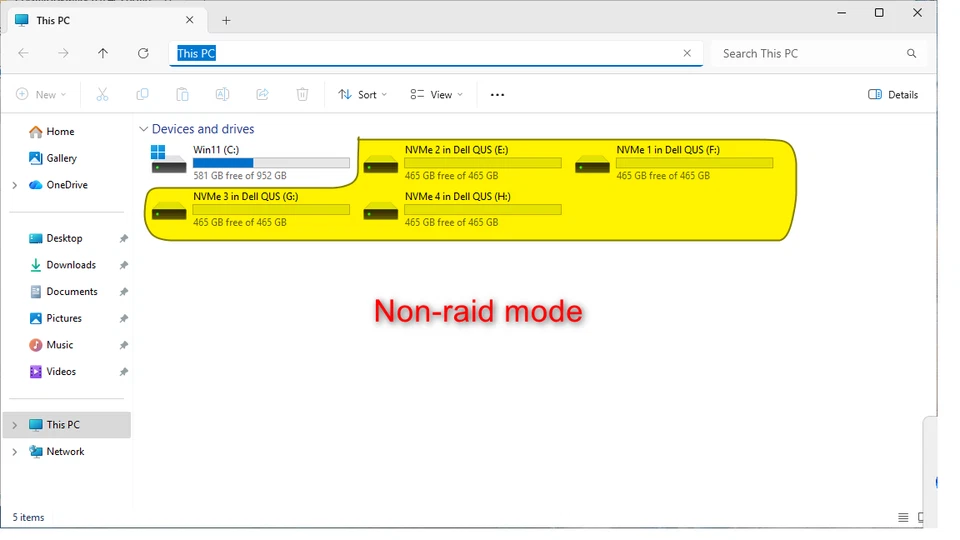Click '581 GB free of 952 GB' text
This screenshot has height=540, width=960.
(240, 176)
